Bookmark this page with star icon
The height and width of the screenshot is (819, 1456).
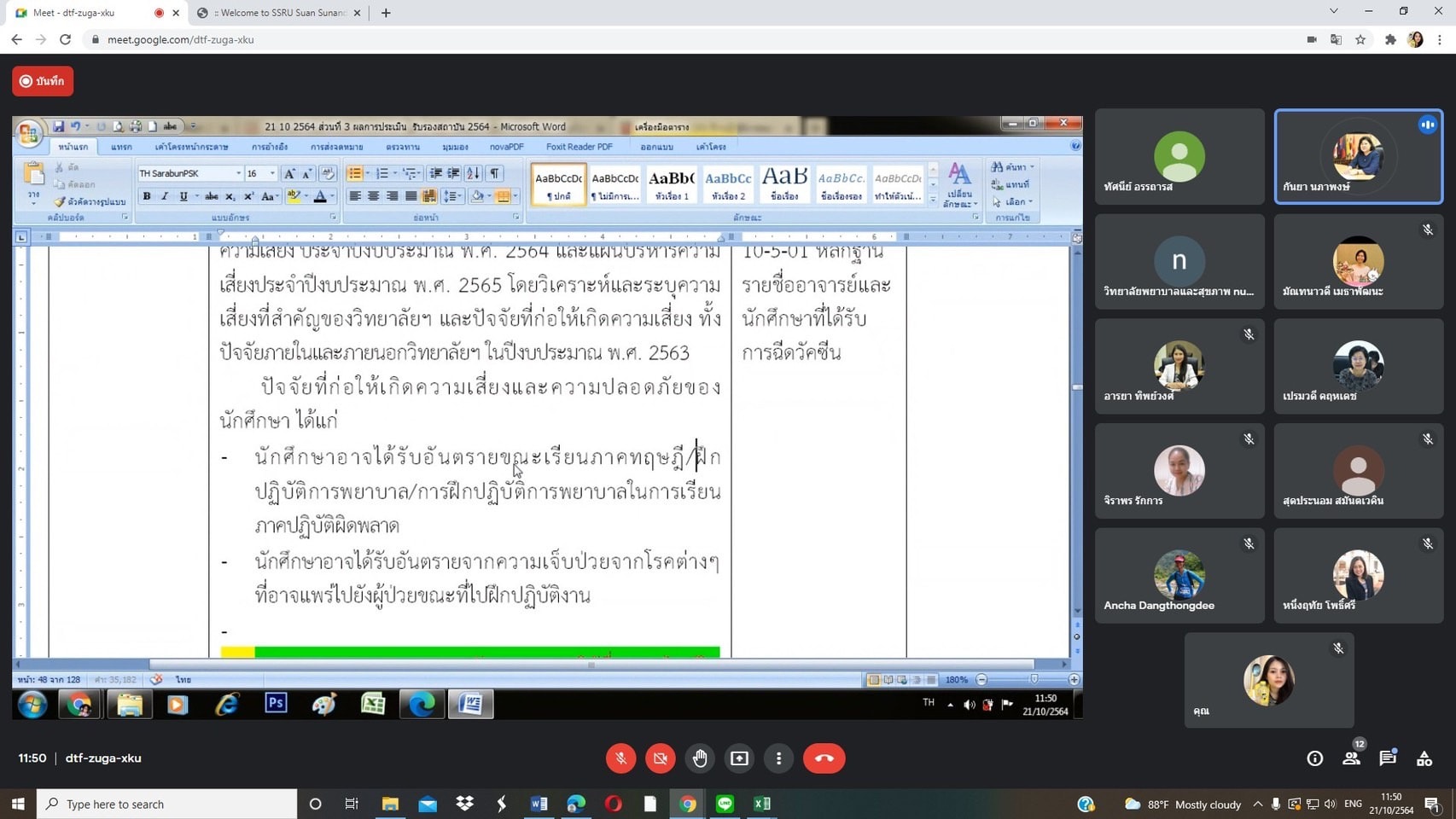click(1360, 39)
